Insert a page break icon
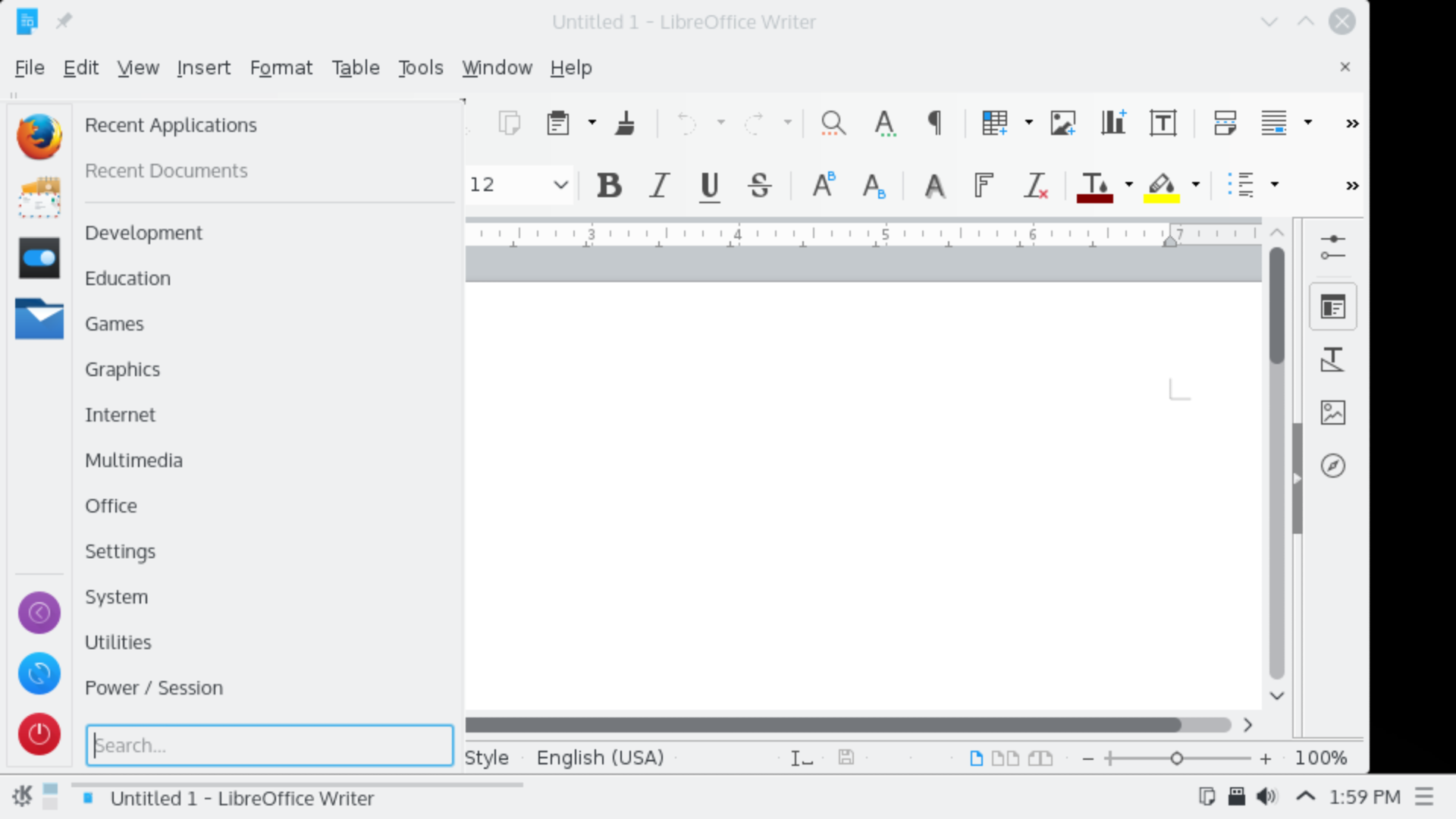The height and width of the screenshot is (819, 1456). click(1225, 123)
